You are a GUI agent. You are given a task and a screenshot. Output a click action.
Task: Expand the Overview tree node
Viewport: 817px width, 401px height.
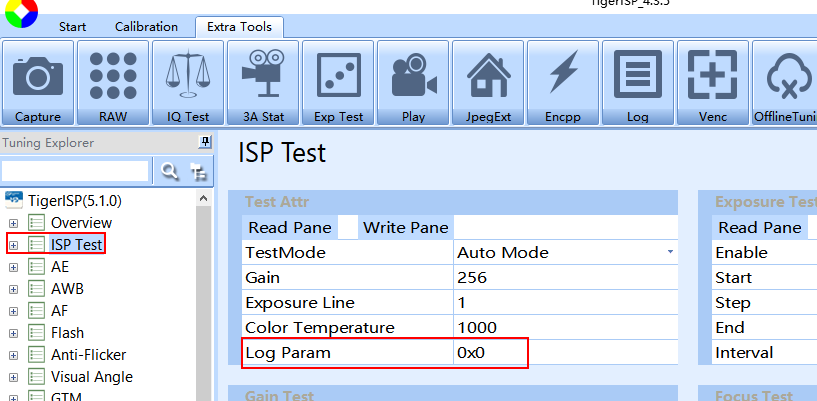point(13,222)
